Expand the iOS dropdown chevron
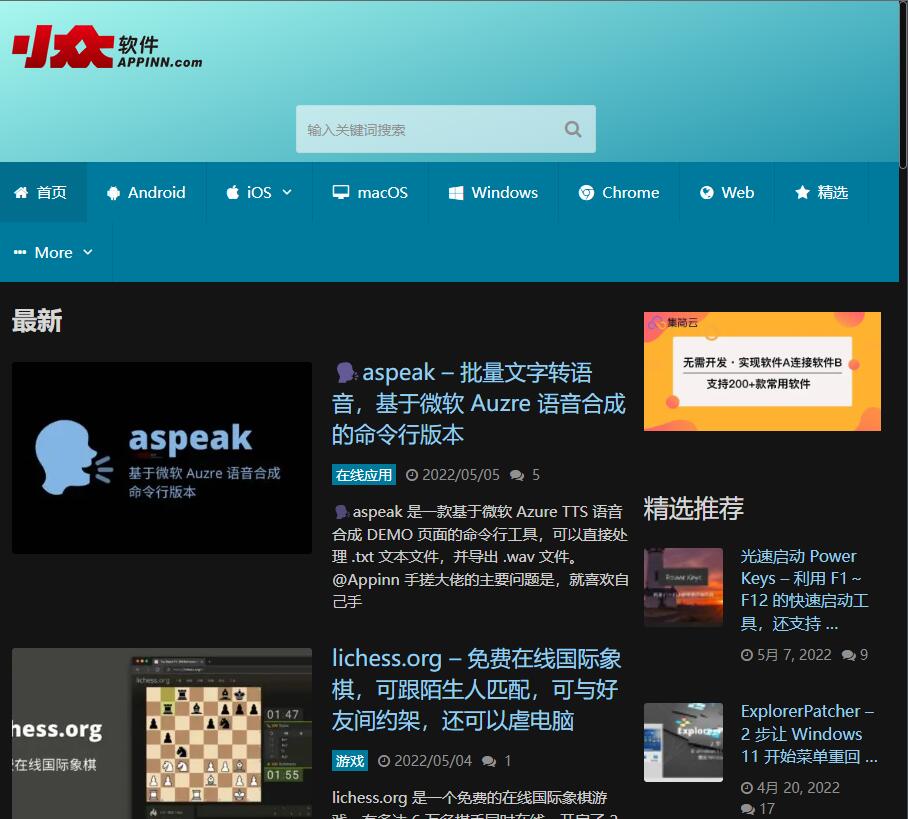Image resolution: width=908 pixels, height=819 pixels. tap(287, 192)
